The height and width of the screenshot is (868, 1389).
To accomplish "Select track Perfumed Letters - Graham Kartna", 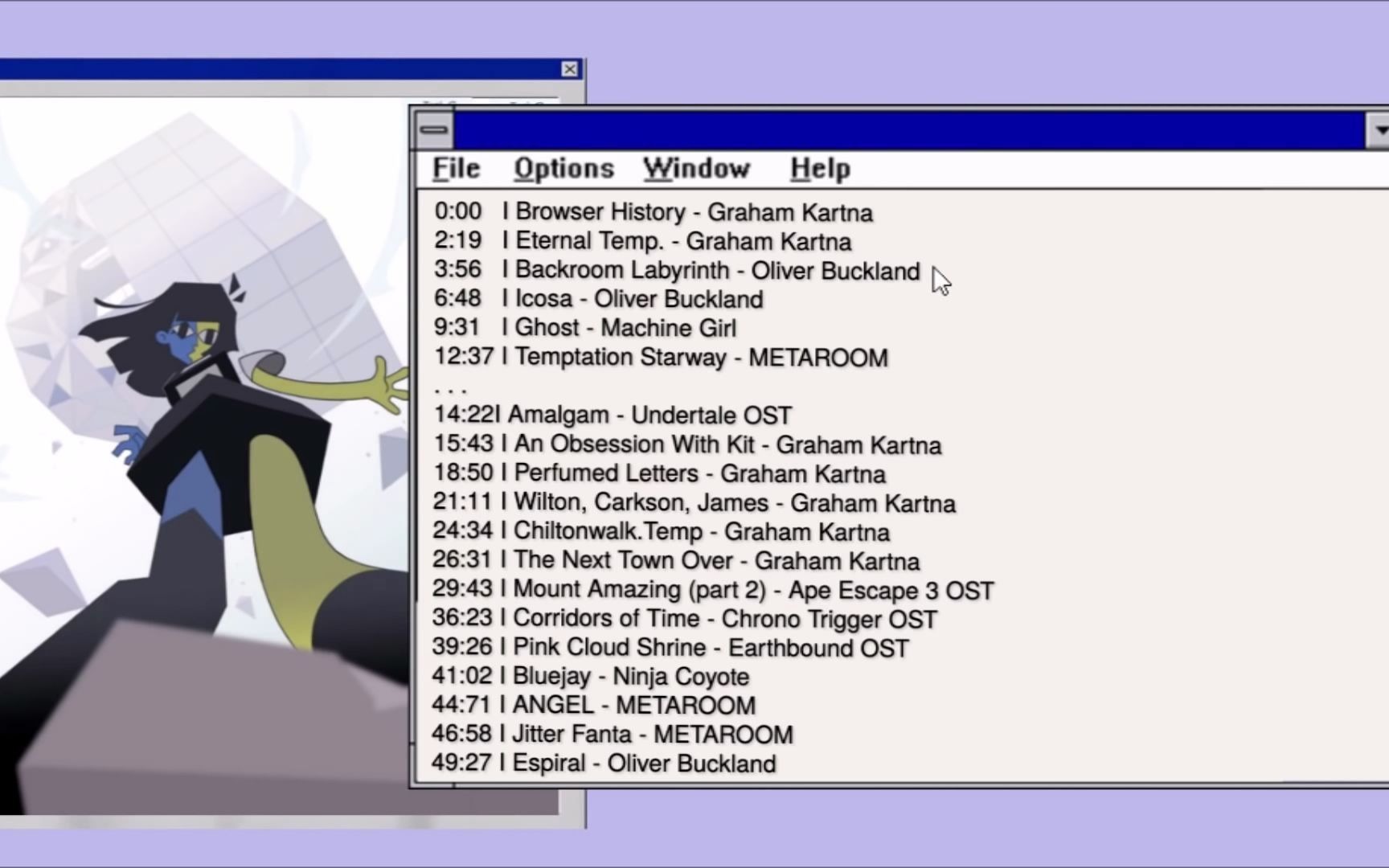I will coord(659,473).
